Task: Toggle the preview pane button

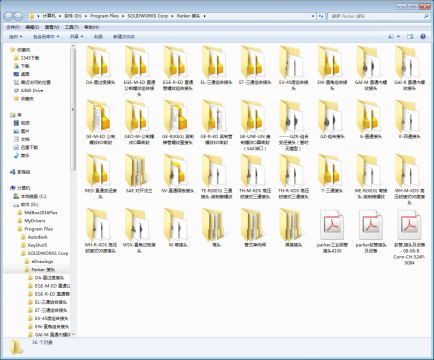Action: [x=410, y=37]
